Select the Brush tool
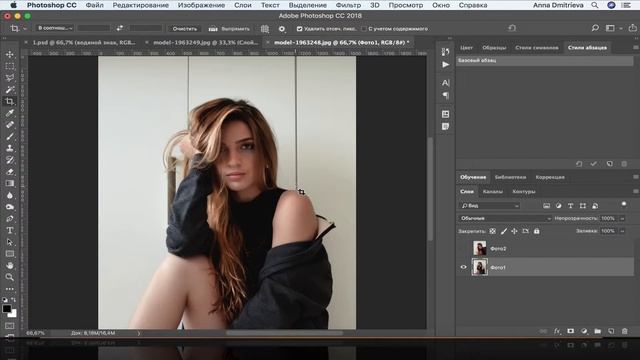This screenshot has height=360, width=640. pos(10,136)
